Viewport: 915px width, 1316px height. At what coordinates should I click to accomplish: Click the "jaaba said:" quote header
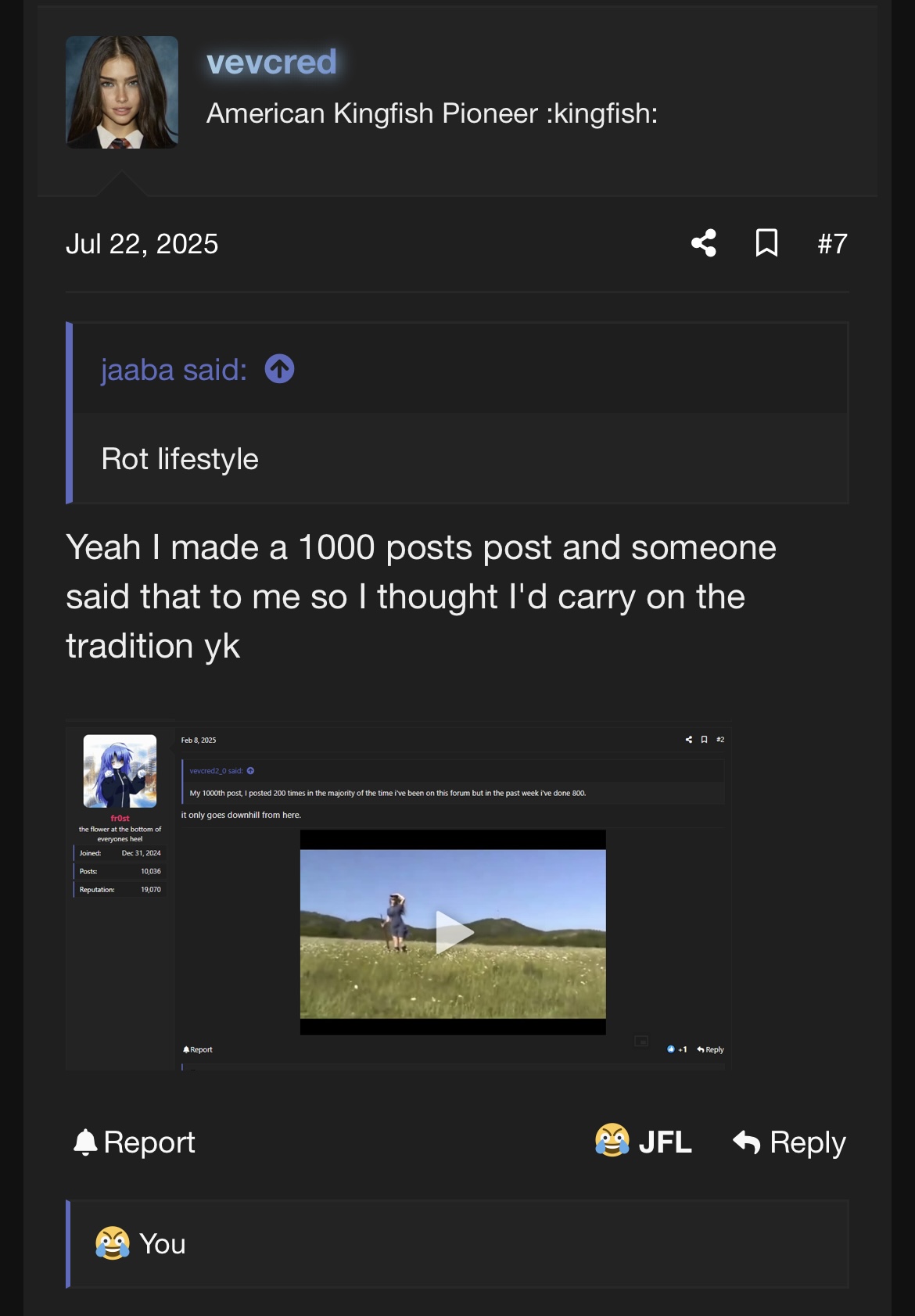[x=174, y=370]
